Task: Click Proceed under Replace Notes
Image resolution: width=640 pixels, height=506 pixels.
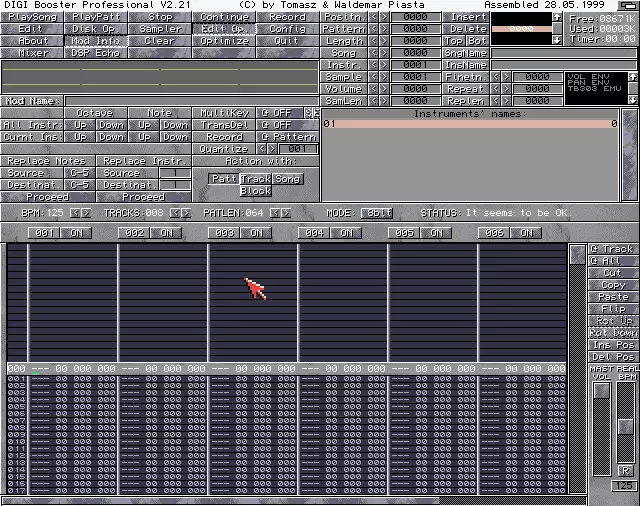Action: coord(48,197)
